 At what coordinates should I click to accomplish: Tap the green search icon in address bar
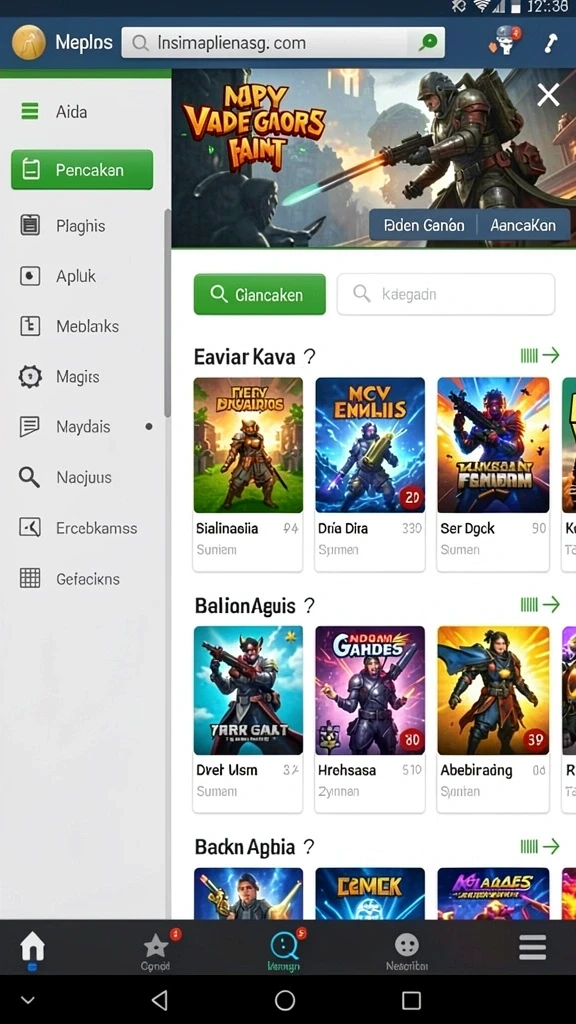tap(429, 42)
